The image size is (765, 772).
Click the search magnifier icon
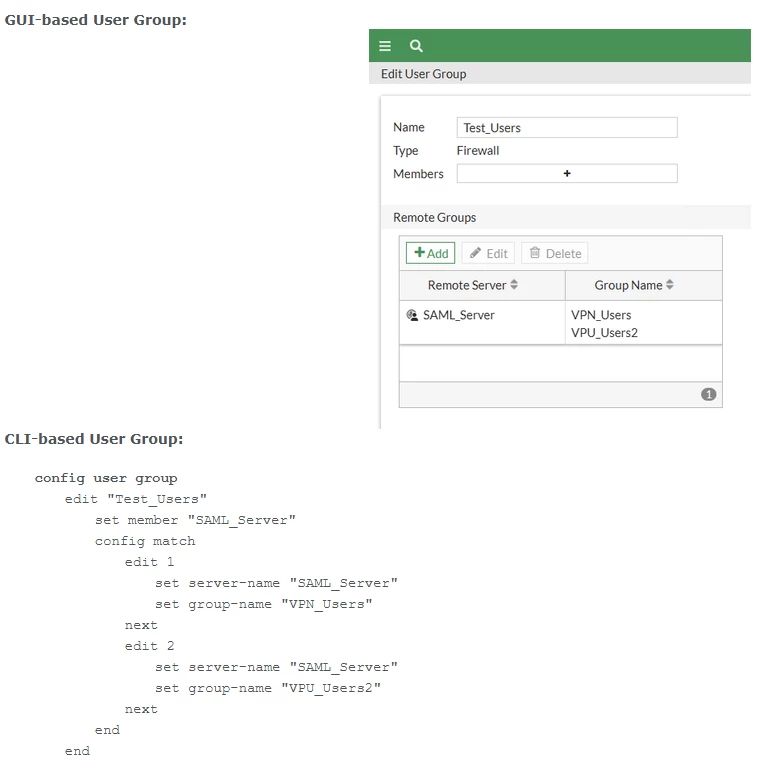click(x=416, y=46)
